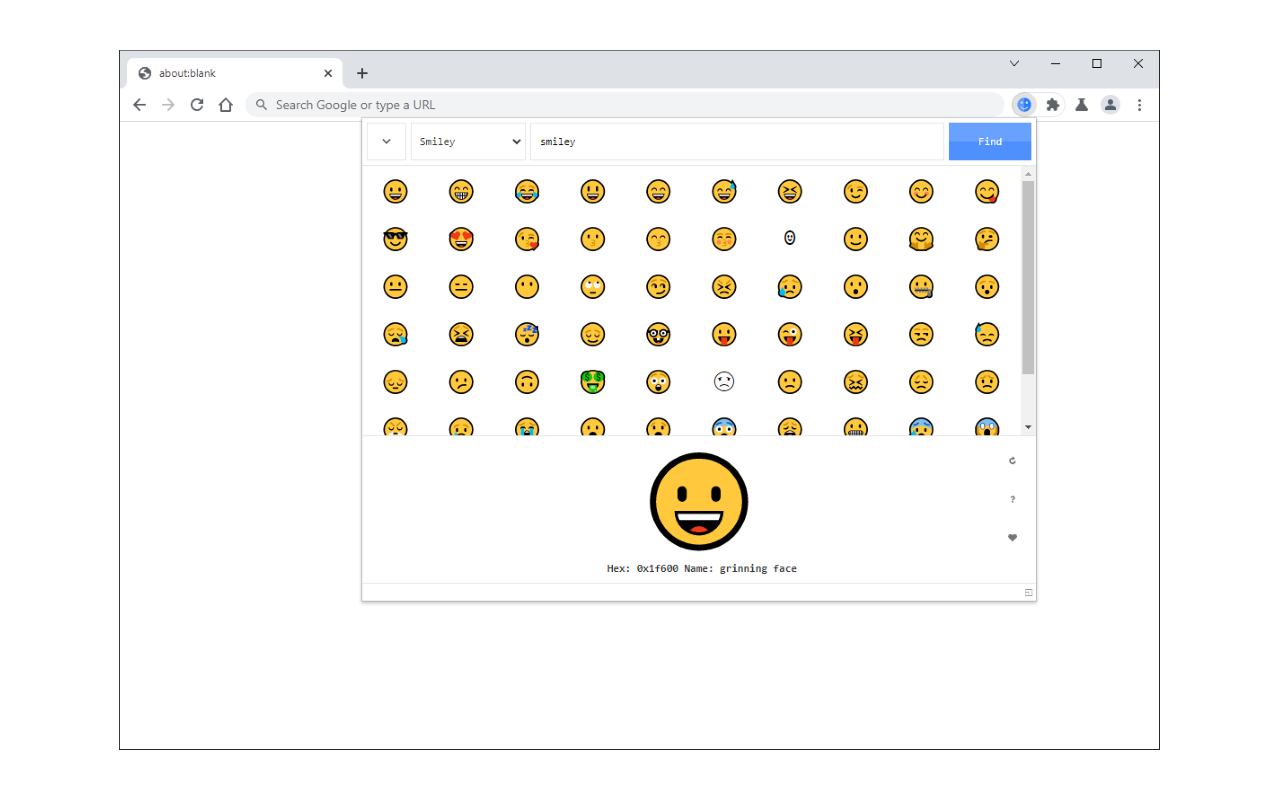Open the Chrome extensions puzzle icon

(1052, 104)
